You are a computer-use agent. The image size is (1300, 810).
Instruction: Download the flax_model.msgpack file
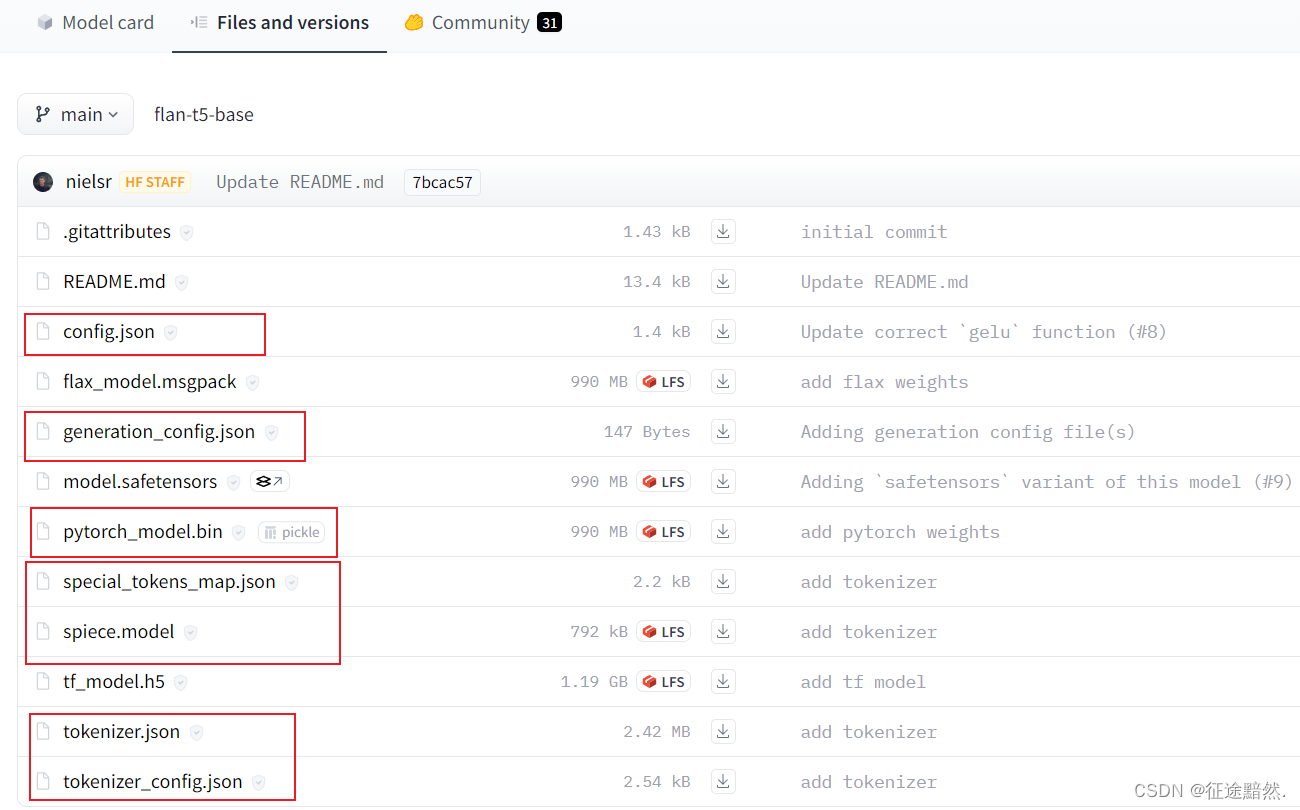723,382
